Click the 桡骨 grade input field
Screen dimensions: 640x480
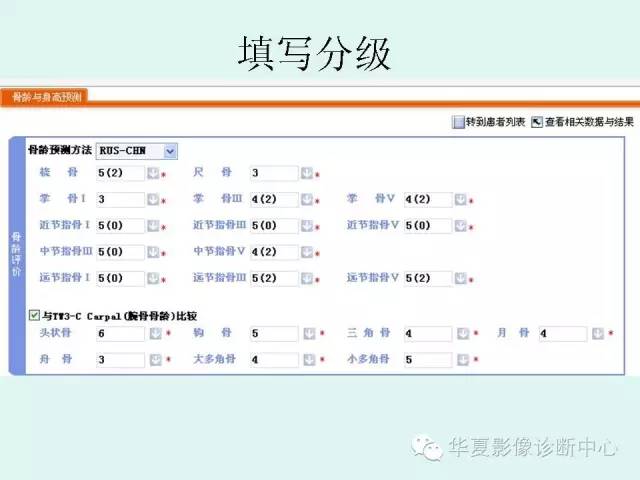click(x=120, y=173)
